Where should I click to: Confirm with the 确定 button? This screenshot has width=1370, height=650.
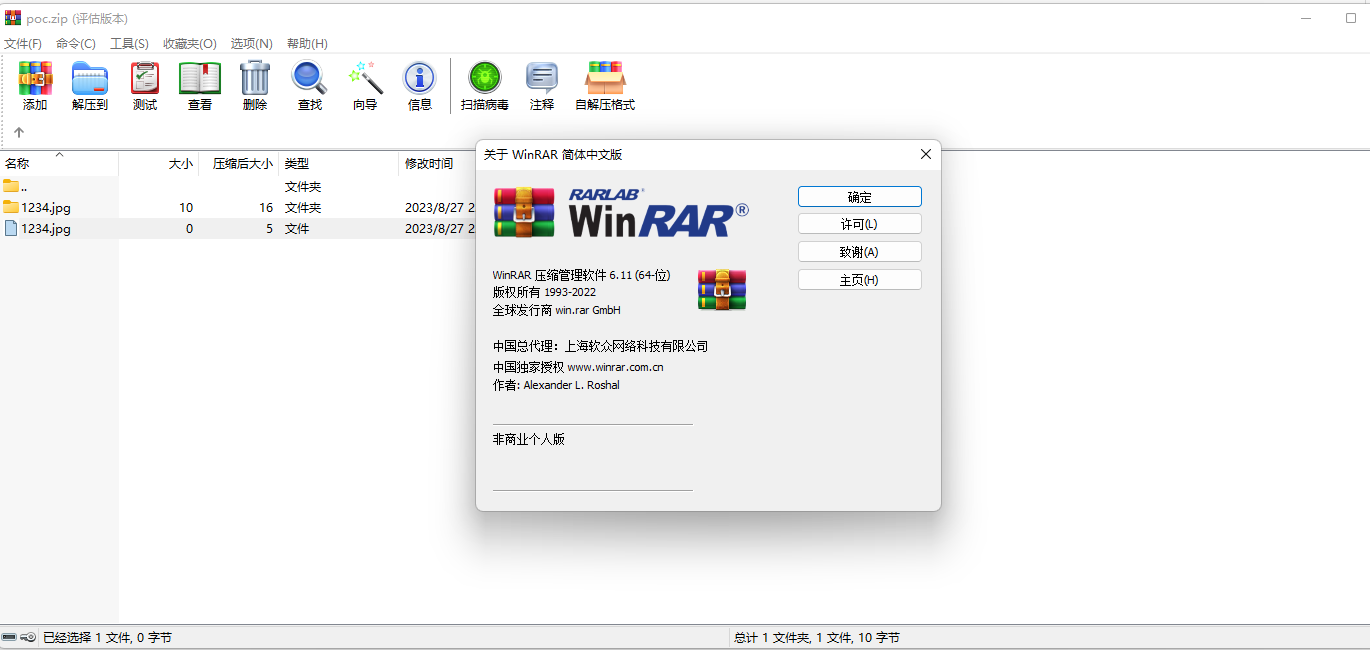(x=860, y=197)
